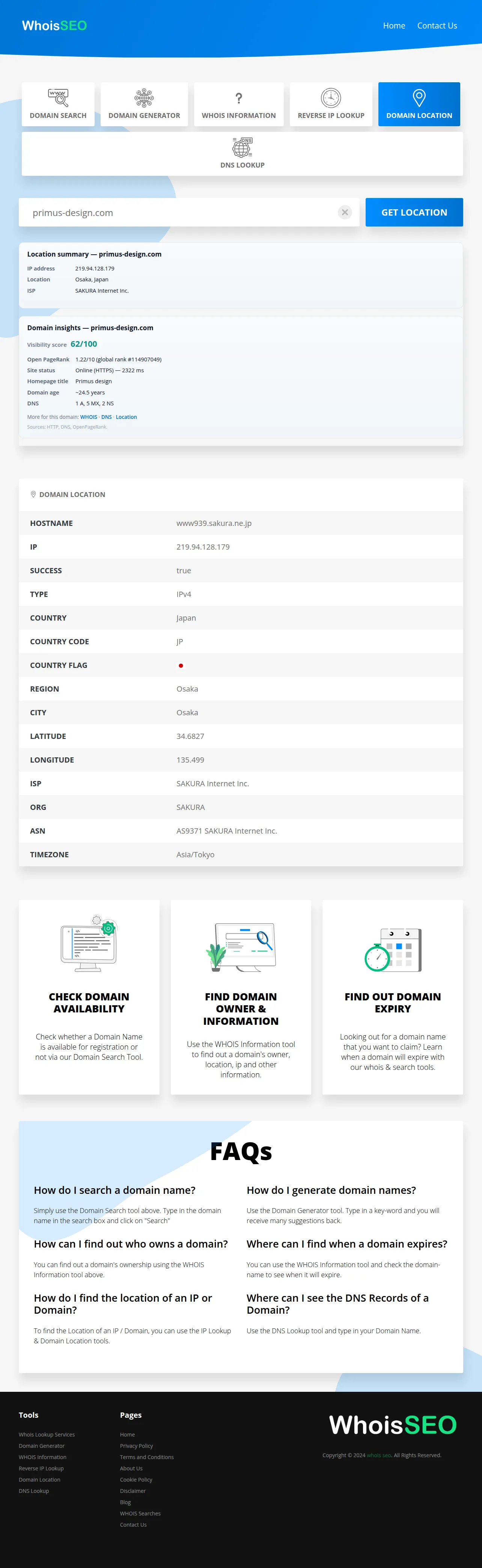Select the country code value JP
Image resolution: width=482 pixels, height=1568 pixels.
pyautogui.click(x=179, y=642)
